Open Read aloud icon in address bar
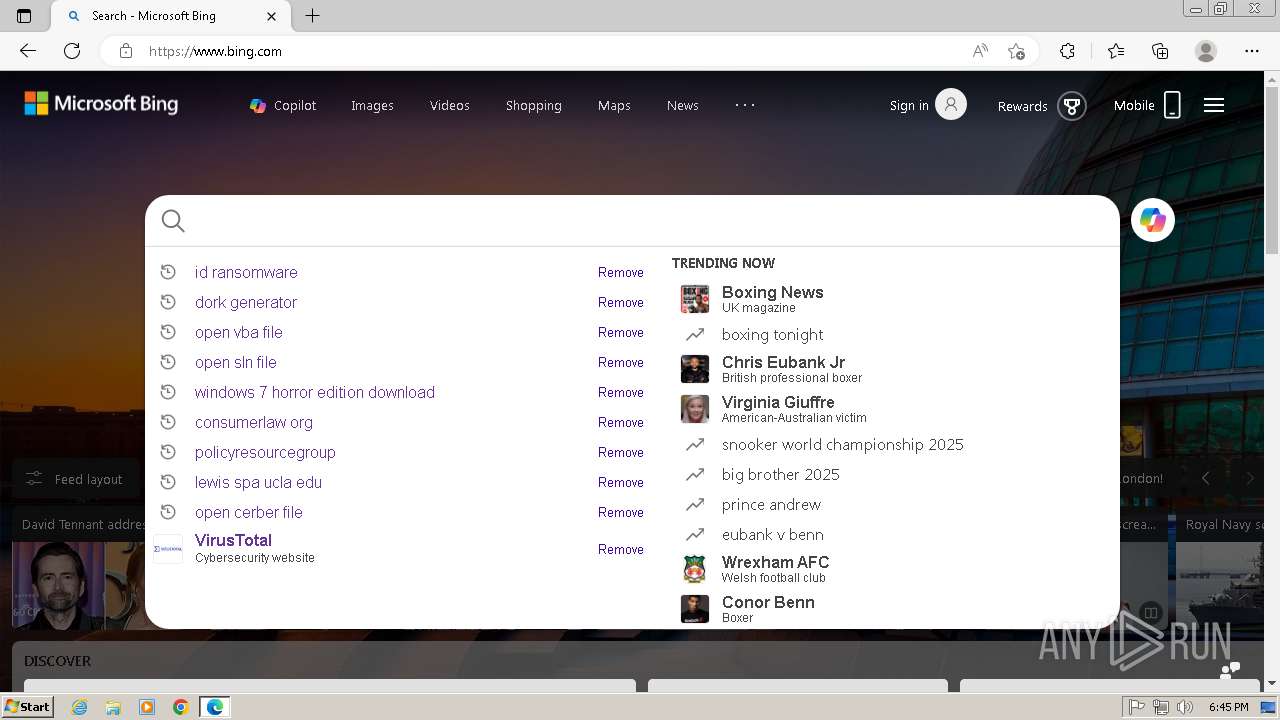This screenshot has height=720, width=1280. coord(980,51)
